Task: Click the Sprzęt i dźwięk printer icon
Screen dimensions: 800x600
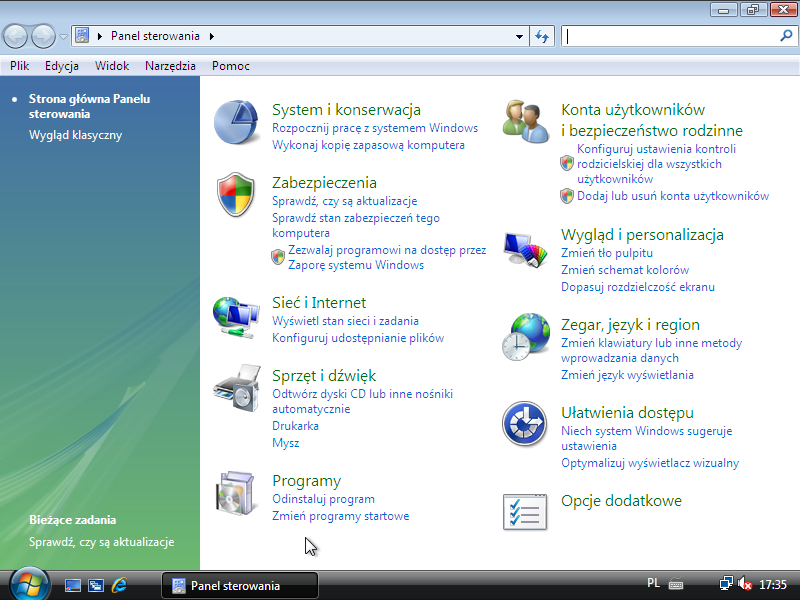Action: point(237,388)
